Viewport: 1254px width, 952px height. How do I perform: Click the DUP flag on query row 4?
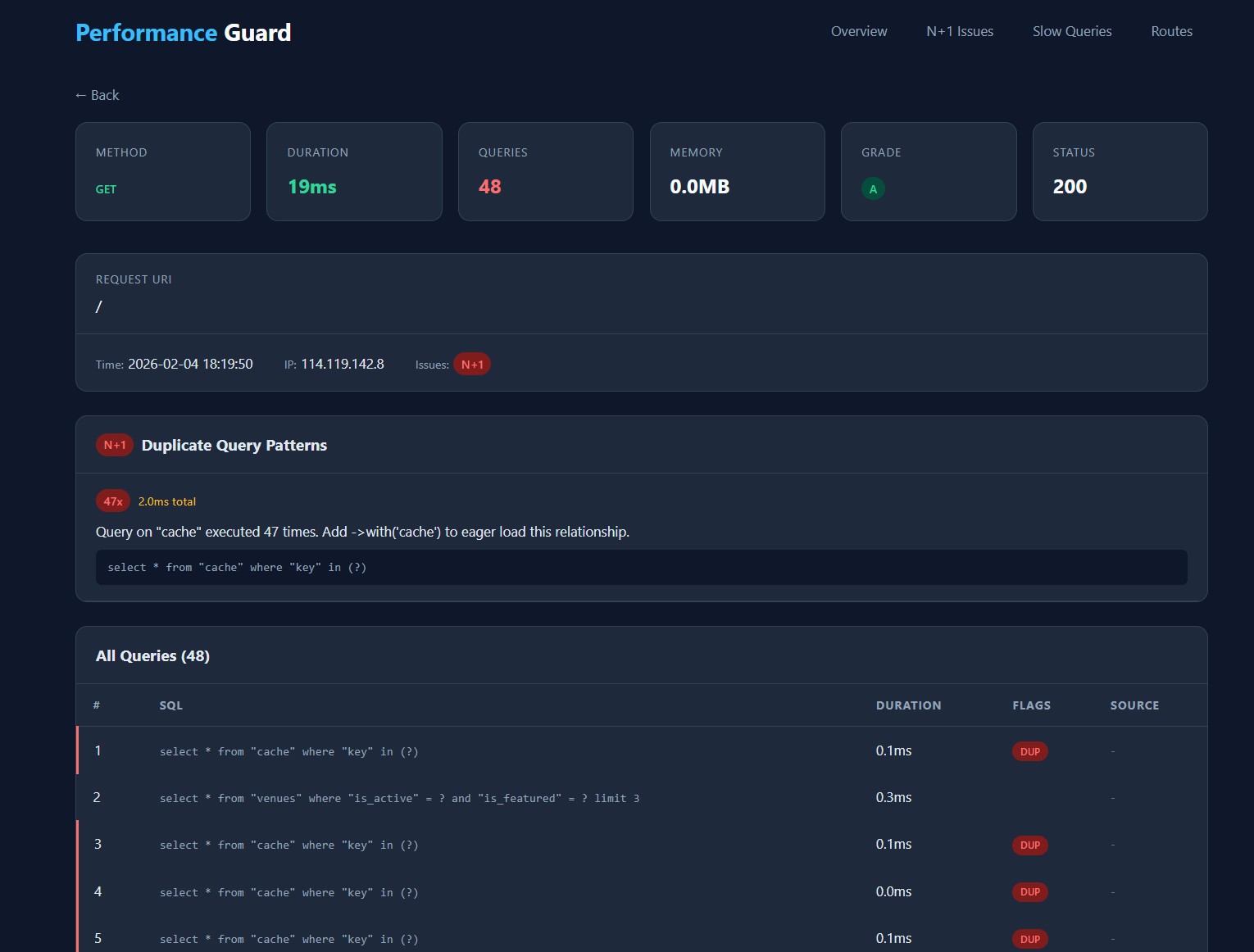(x=1029, y=892)
